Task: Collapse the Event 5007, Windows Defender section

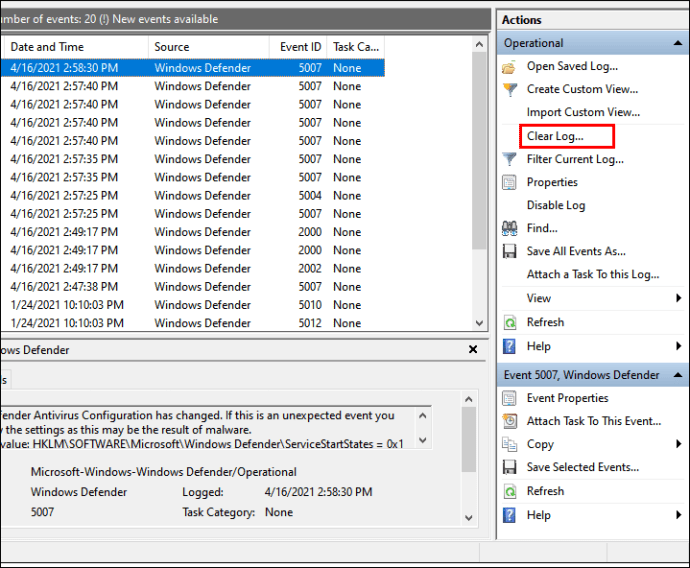Action: coord(678,375)
